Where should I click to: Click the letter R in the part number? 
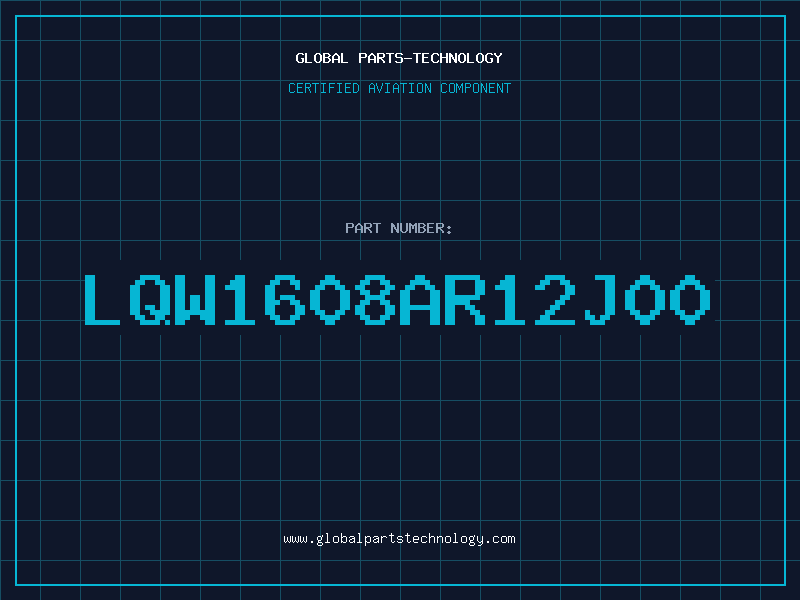click(x=465, y=299)
